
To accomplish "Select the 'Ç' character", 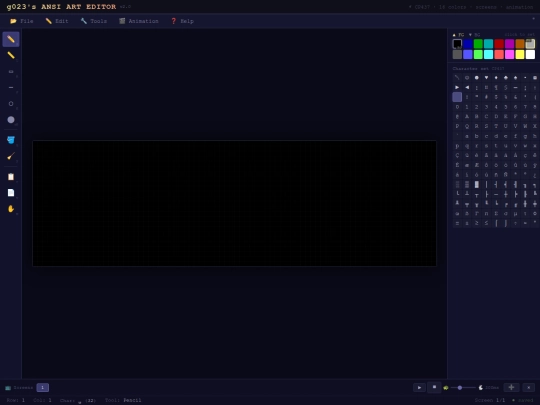I will (457, 155).
